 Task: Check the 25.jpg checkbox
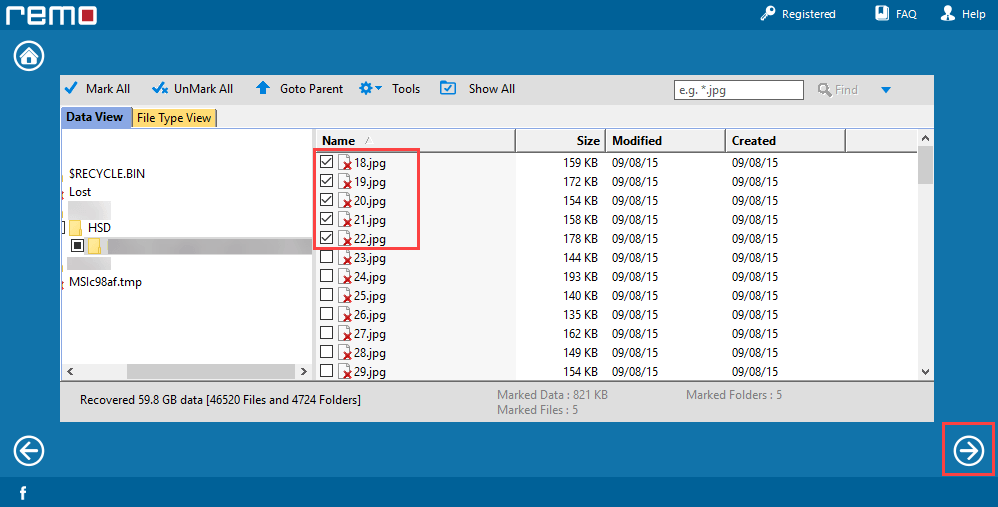tap(327, 295)
